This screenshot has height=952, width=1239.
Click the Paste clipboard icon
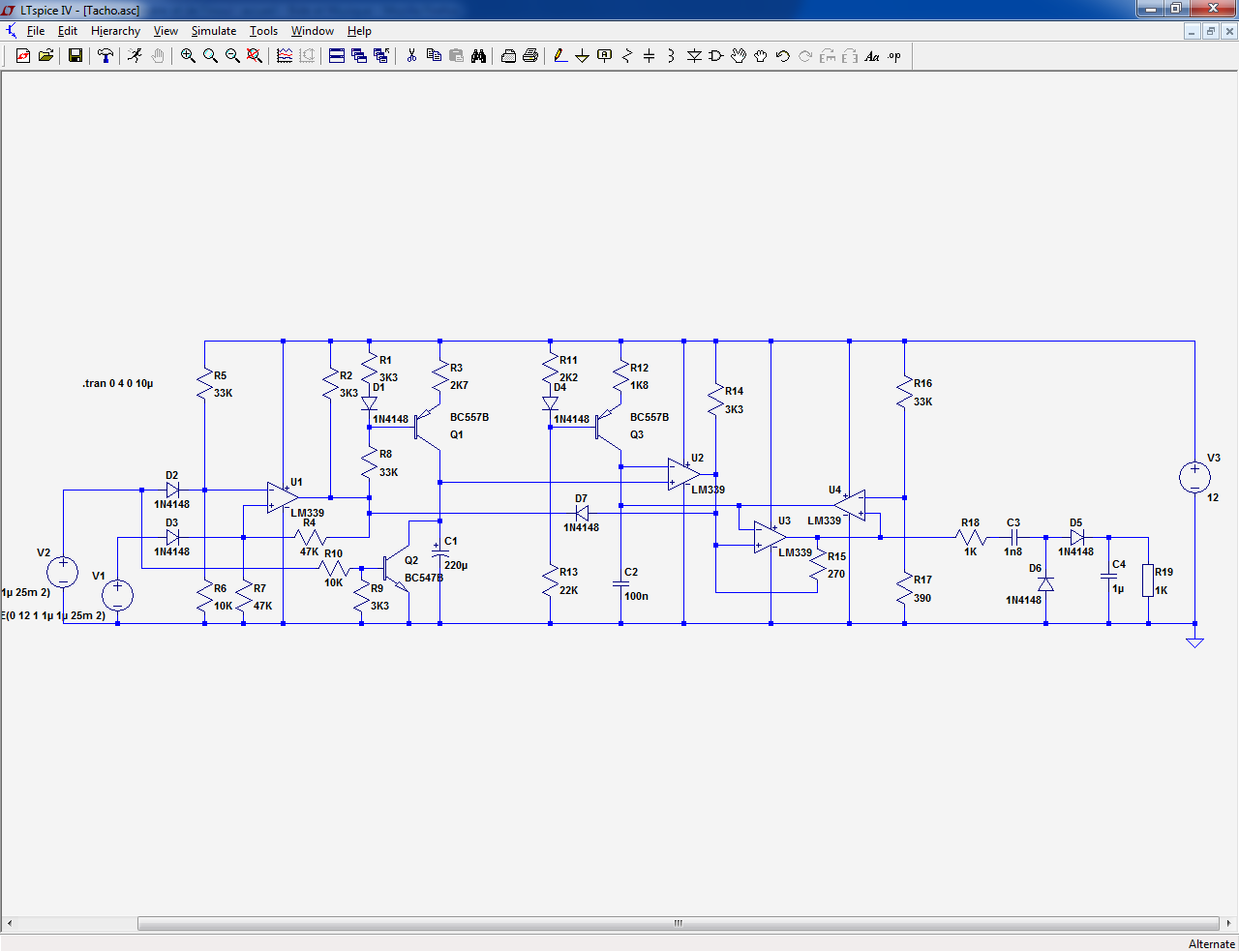pos(456,56)
